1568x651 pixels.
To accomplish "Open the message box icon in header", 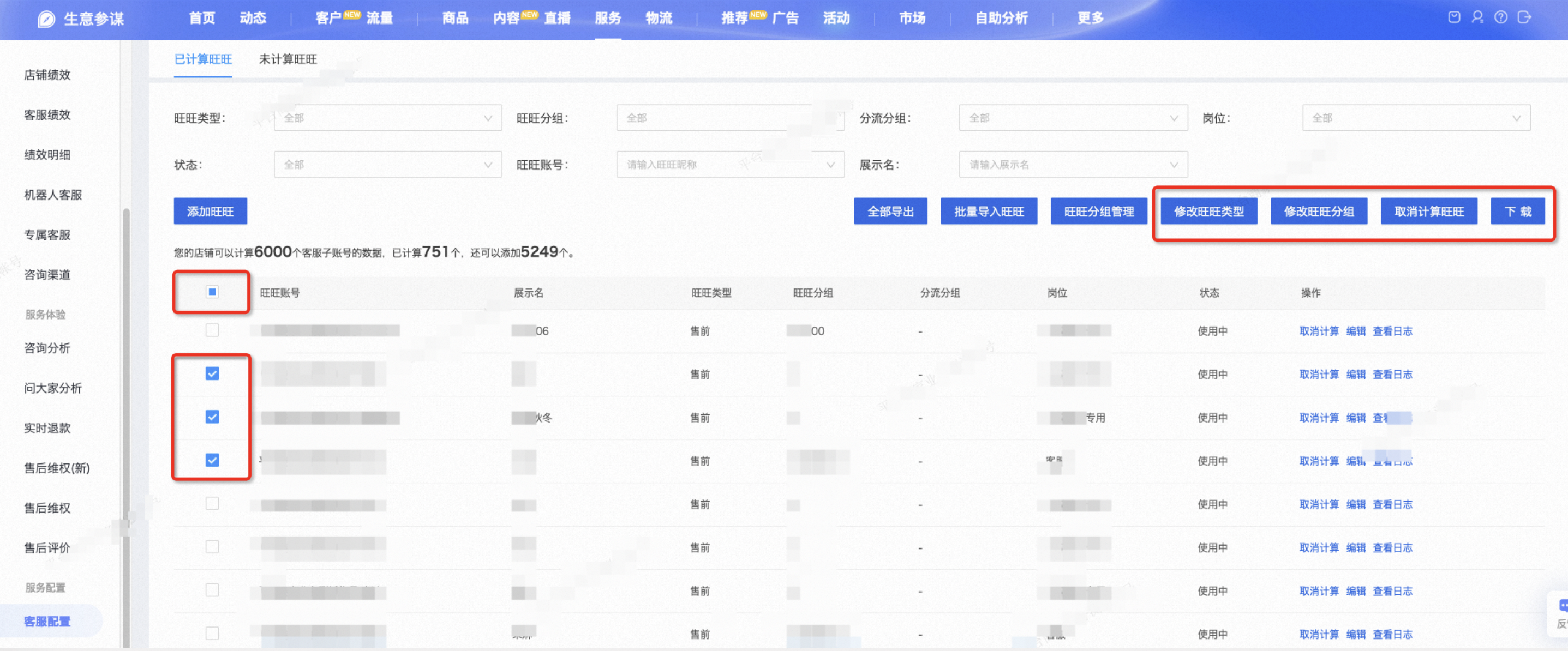I will (1453, 17).
